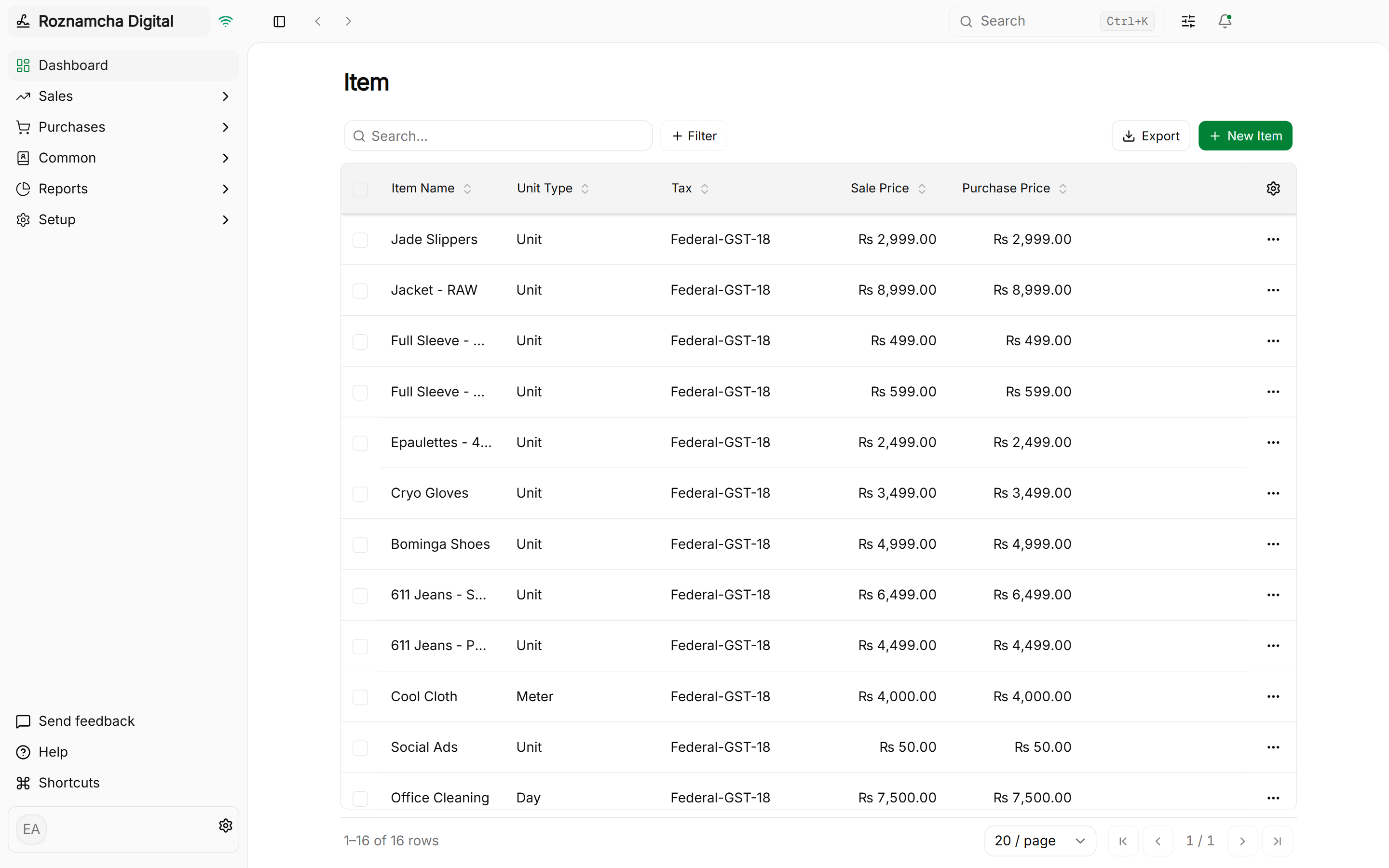This screenshot has width=1389, height=868.
Task: Open user settings gear beside EA avatar
Action: click(x=226, y=826)
